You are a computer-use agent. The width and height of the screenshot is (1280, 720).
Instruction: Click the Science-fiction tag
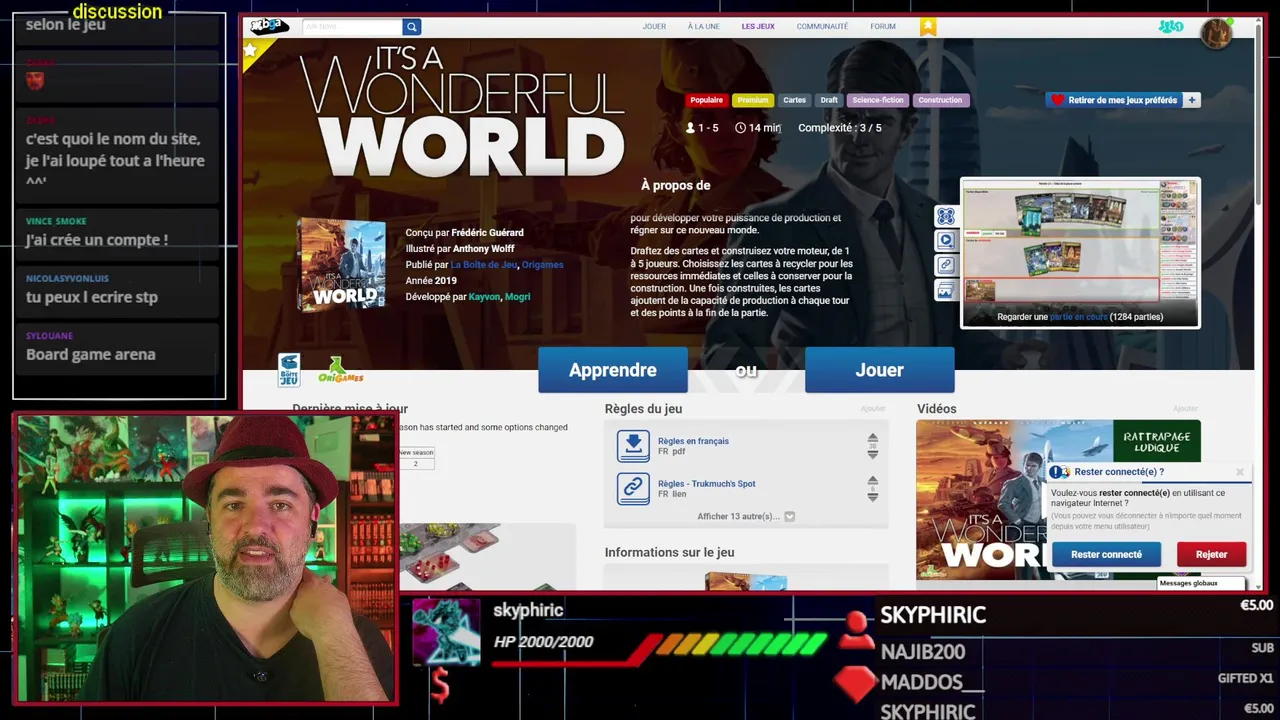877,100
